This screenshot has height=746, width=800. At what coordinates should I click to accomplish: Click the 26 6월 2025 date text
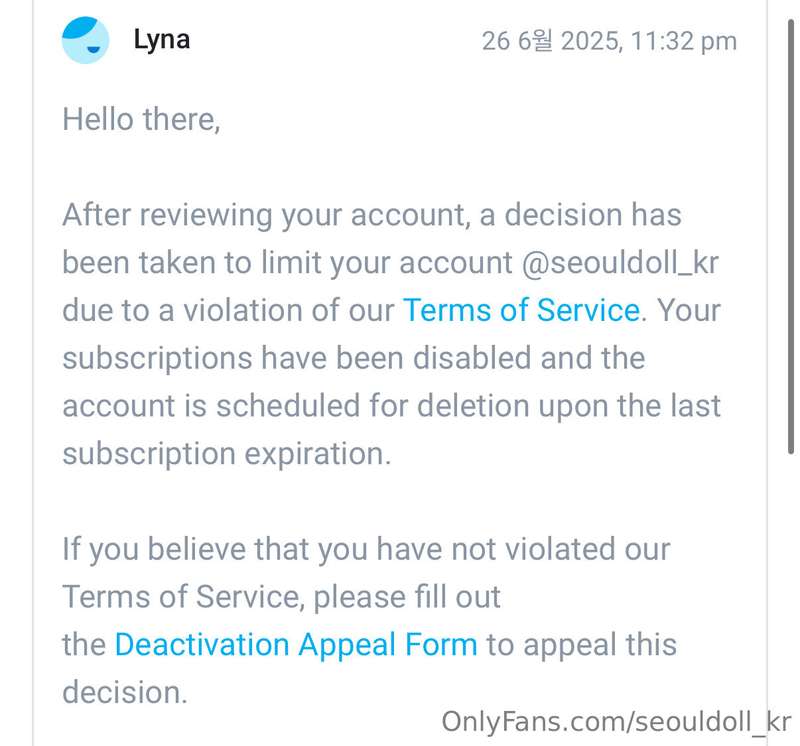(x=552, y=41)
